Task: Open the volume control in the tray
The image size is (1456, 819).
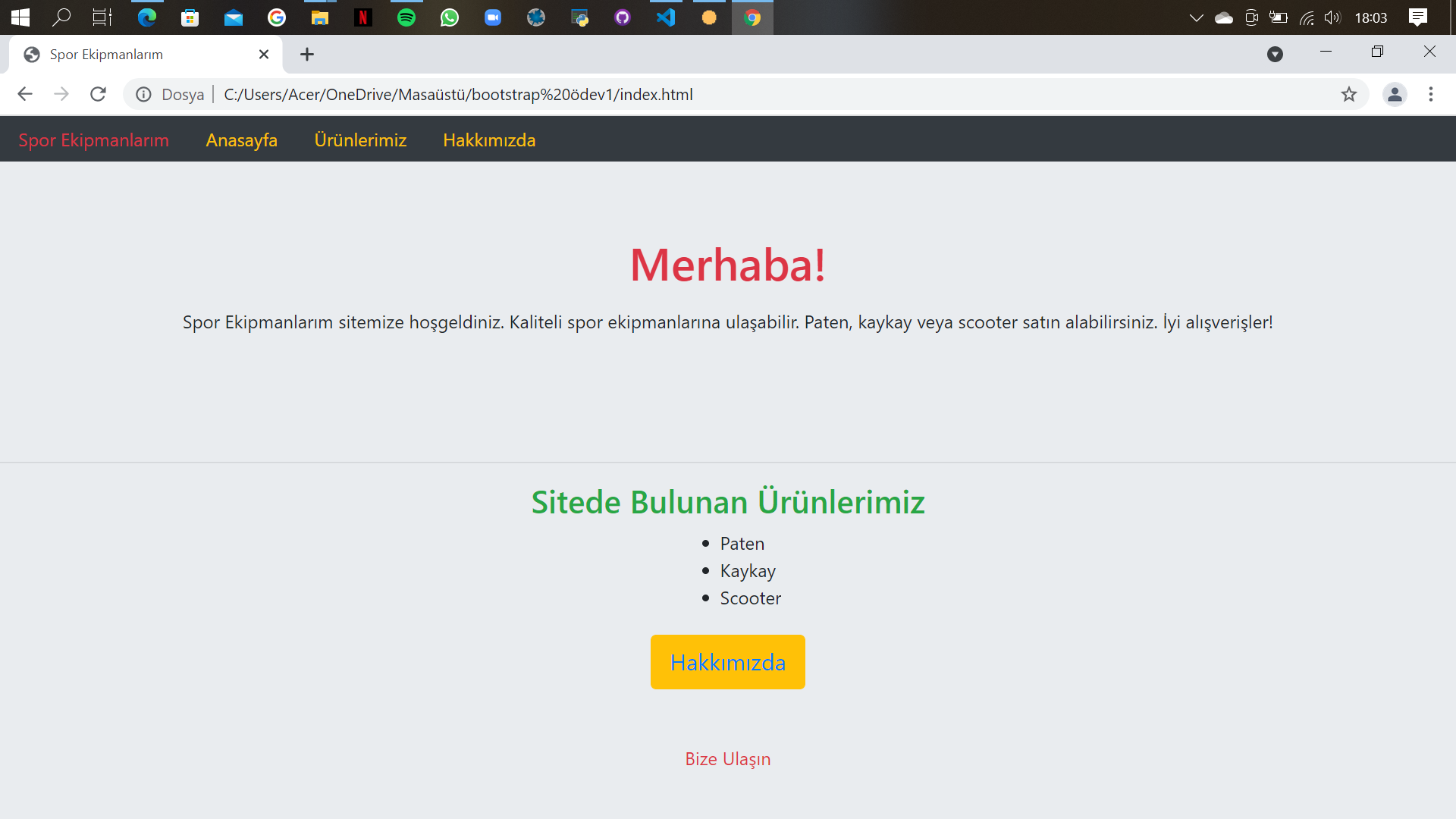Action: (x=1332, y=17)
